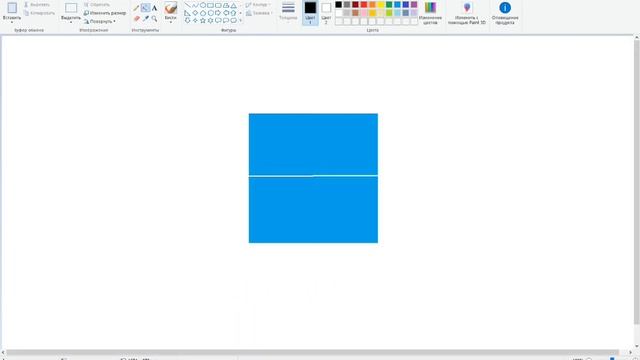The image size is (640, 360).
Task: Choose the Five-point star shape
Action: [203, 20]
